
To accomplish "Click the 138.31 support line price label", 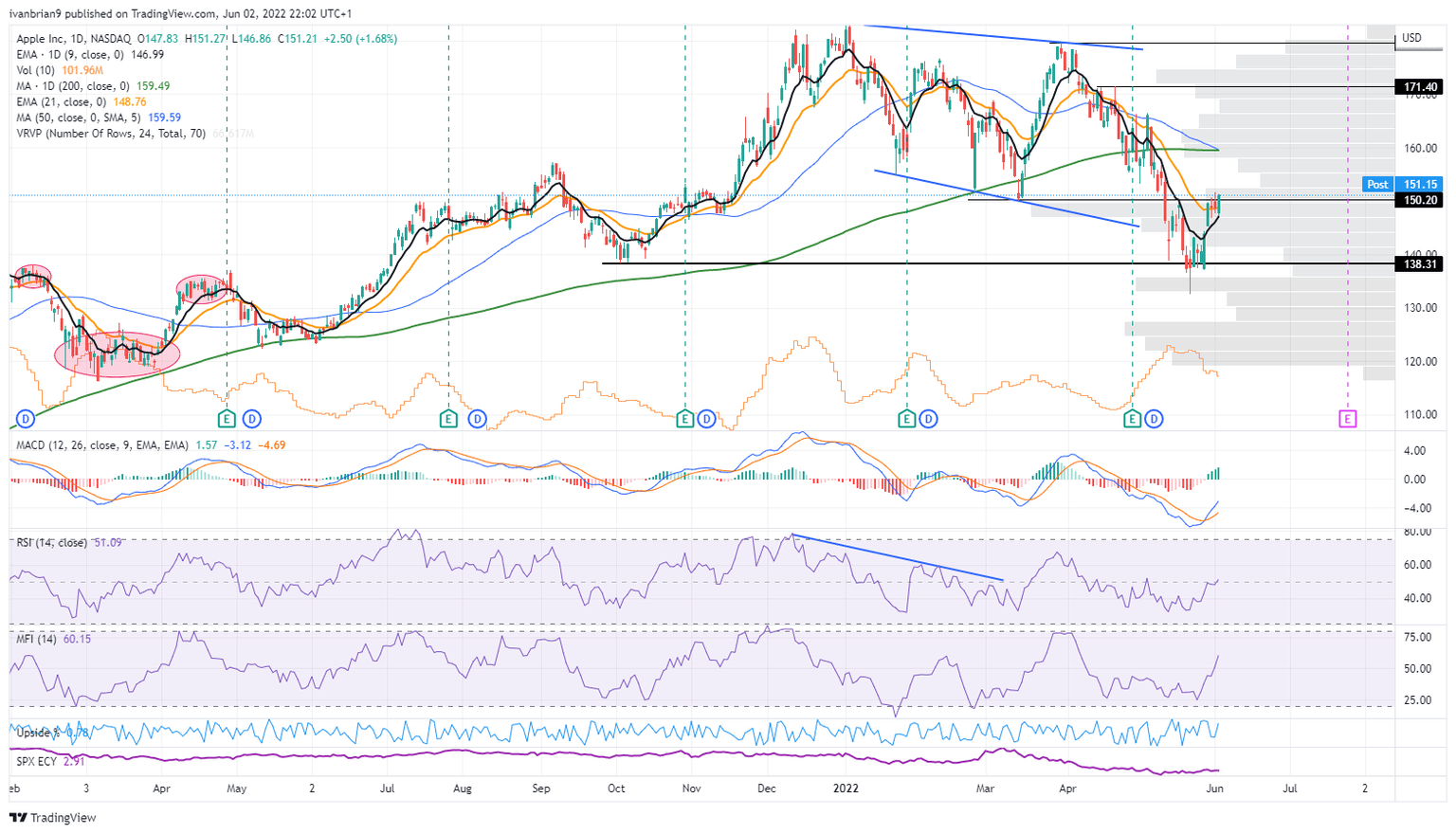I will [1419, 264].
